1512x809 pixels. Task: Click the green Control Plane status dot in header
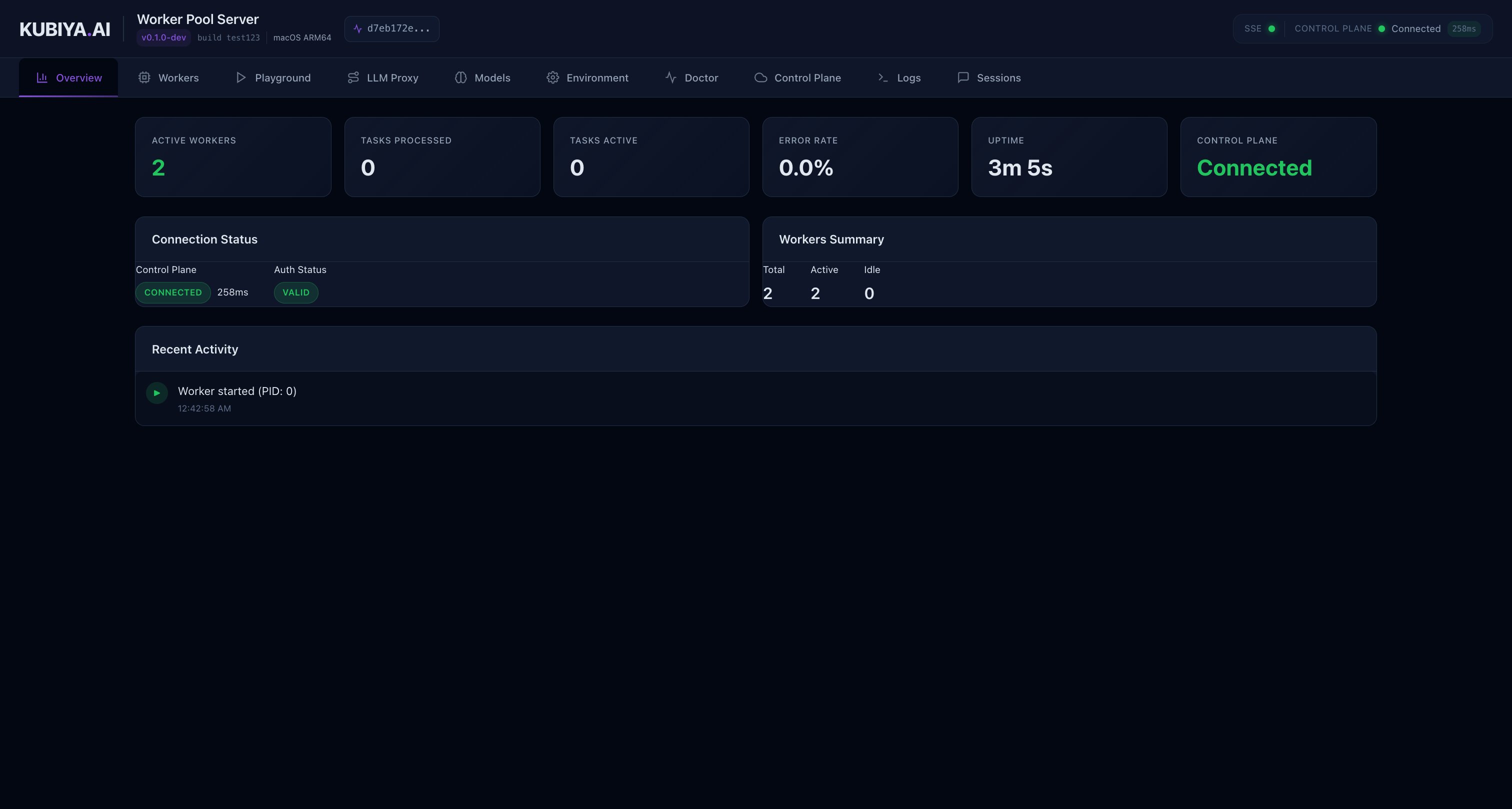[x=1381, y=29]
